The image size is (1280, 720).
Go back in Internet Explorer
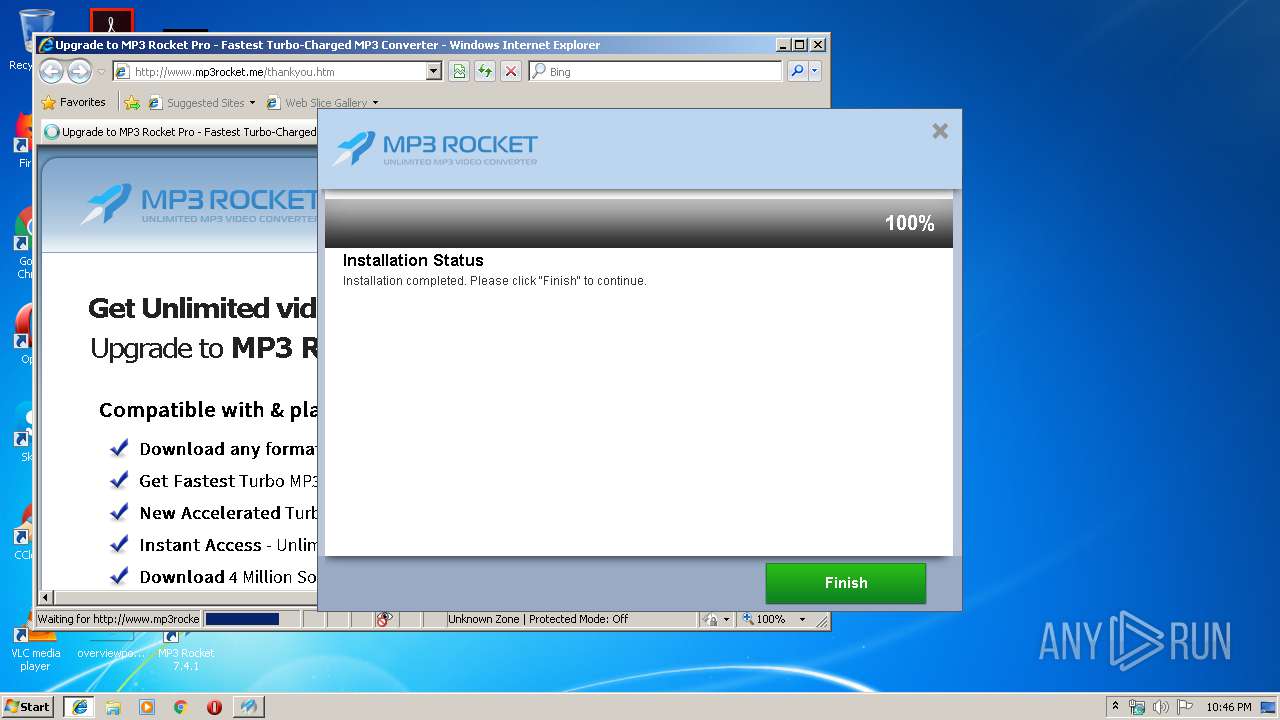pos(51,71)
